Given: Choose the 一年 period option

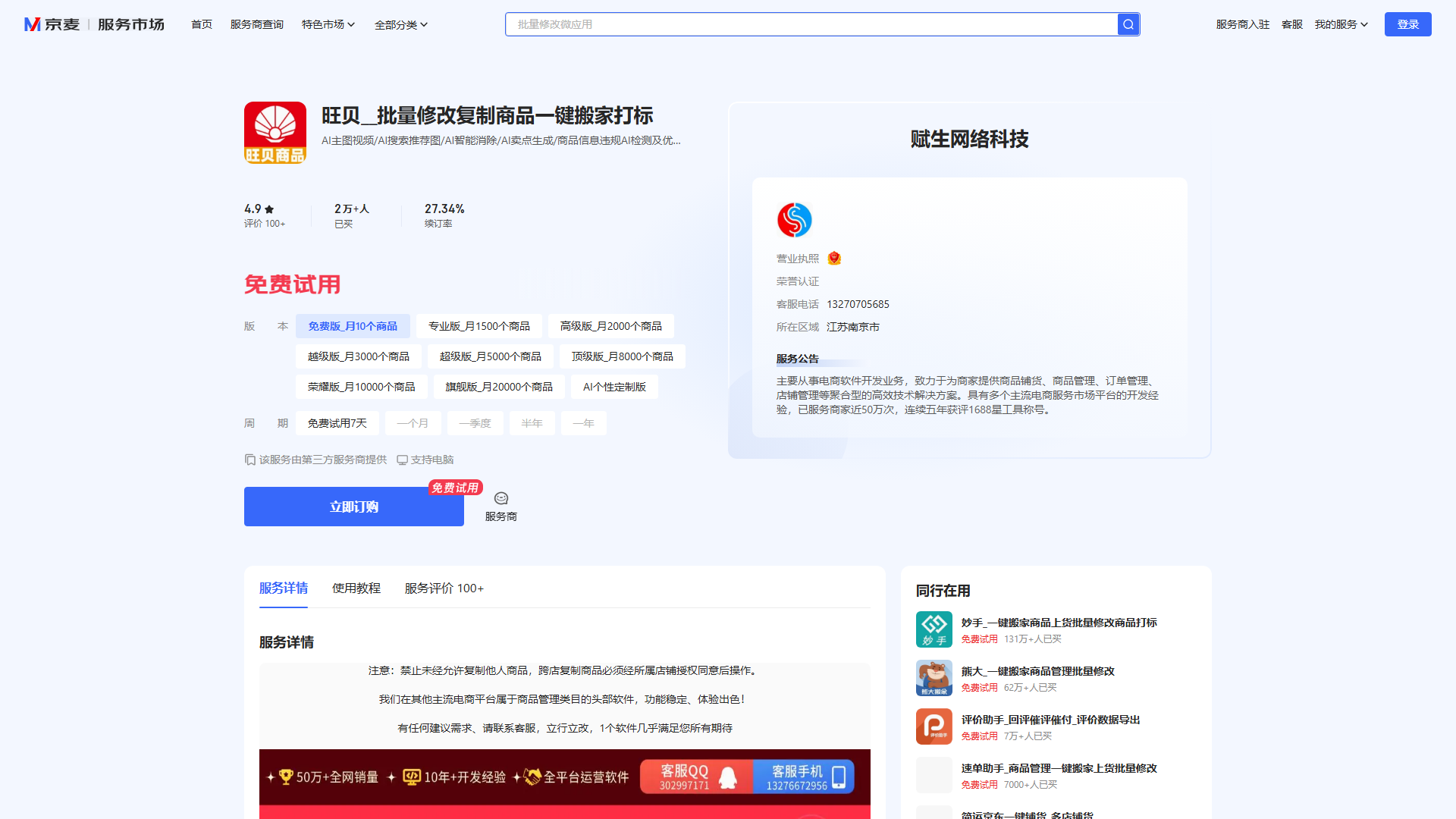Looking at the screenshot, I should [584, 423].
